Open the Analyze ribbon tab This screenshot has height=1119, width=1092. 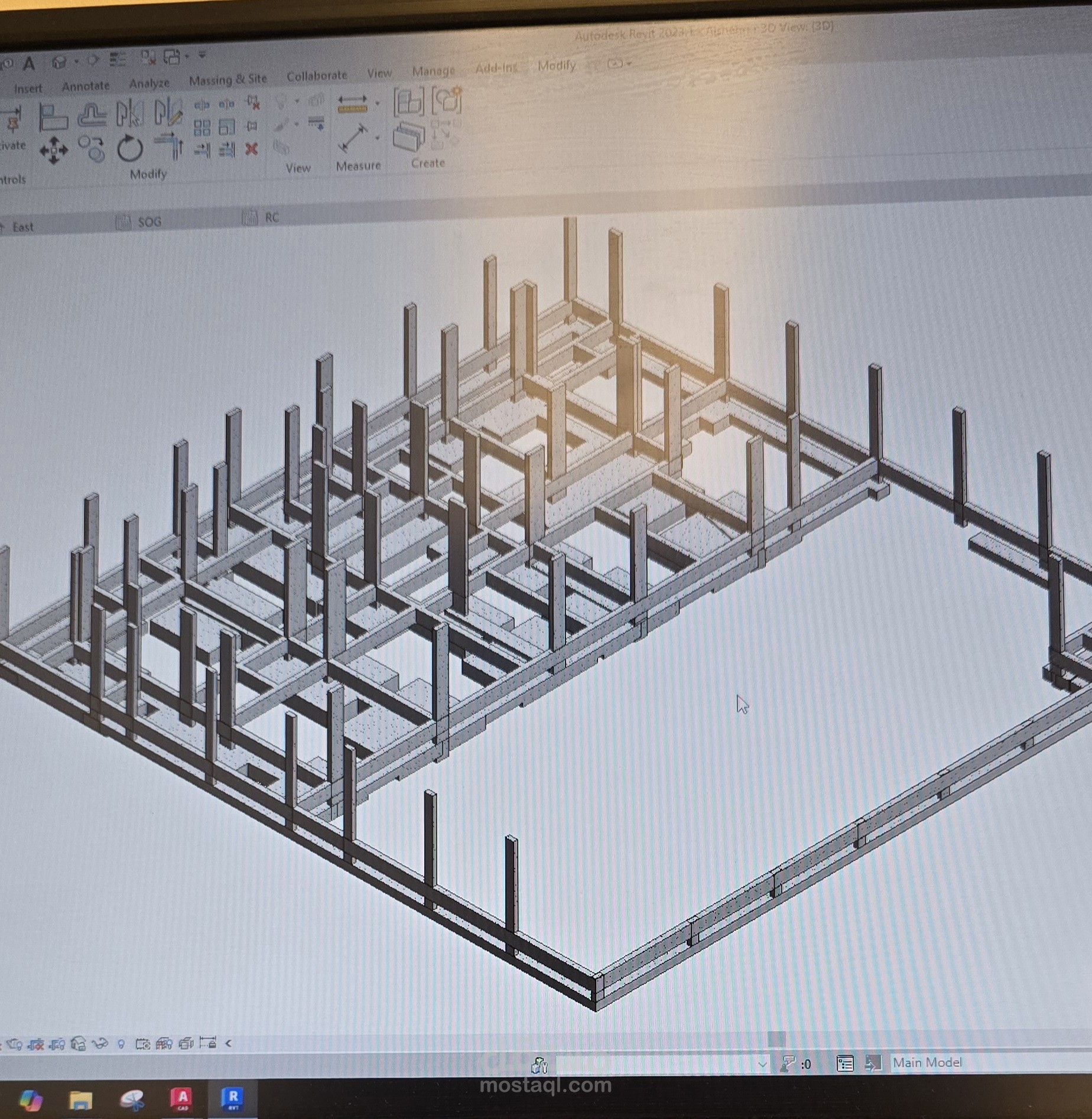pyautogui.click(x=149, y=84)
